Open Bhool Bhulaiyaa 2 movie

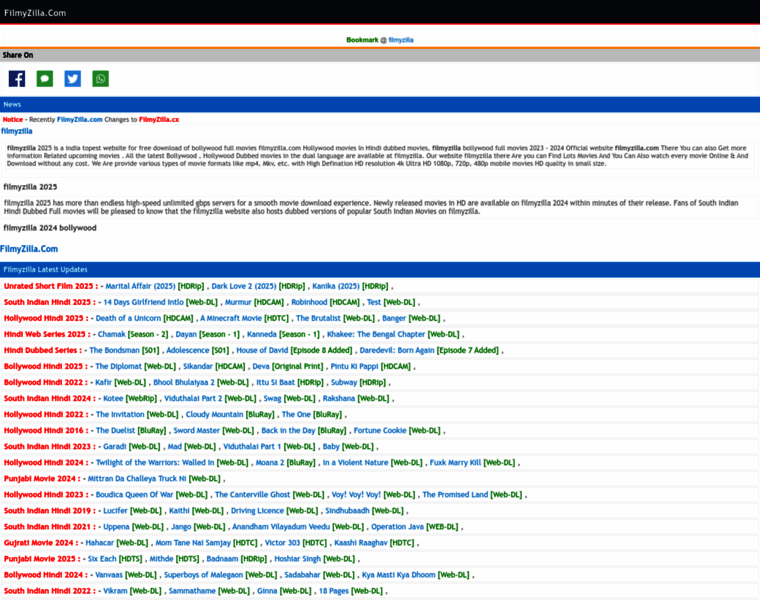tap(184, 382)
